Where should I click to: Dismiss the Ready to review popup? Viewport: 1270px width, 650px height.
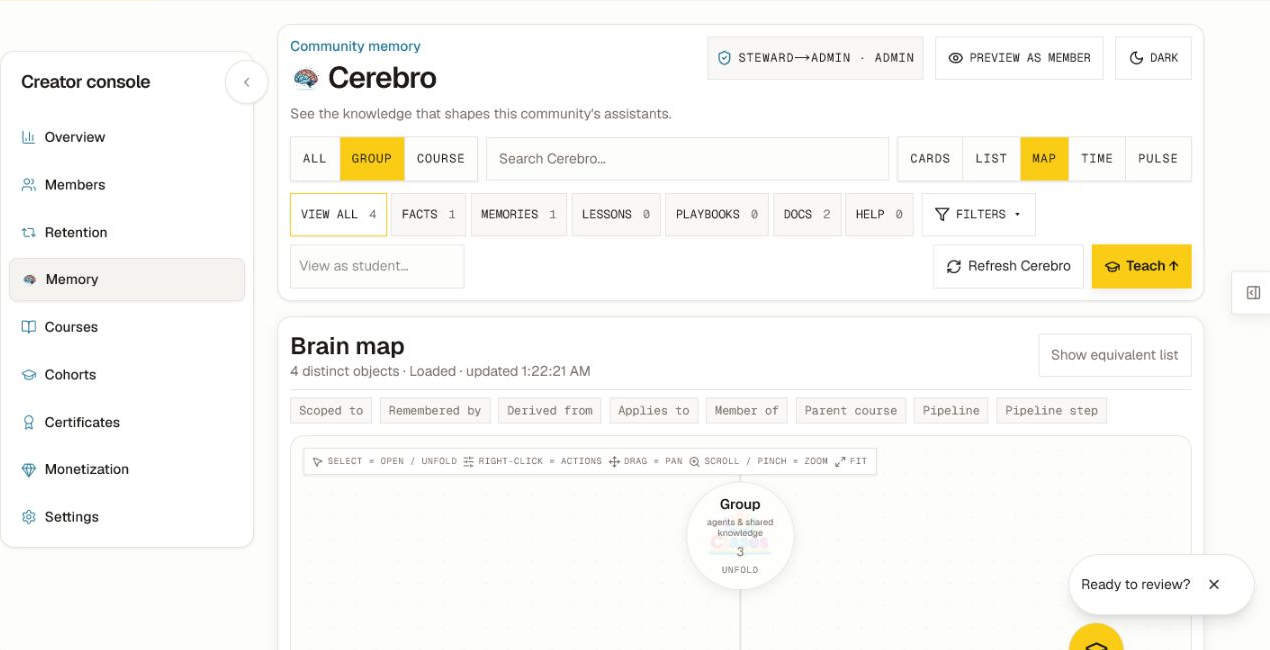[1214, 584]
